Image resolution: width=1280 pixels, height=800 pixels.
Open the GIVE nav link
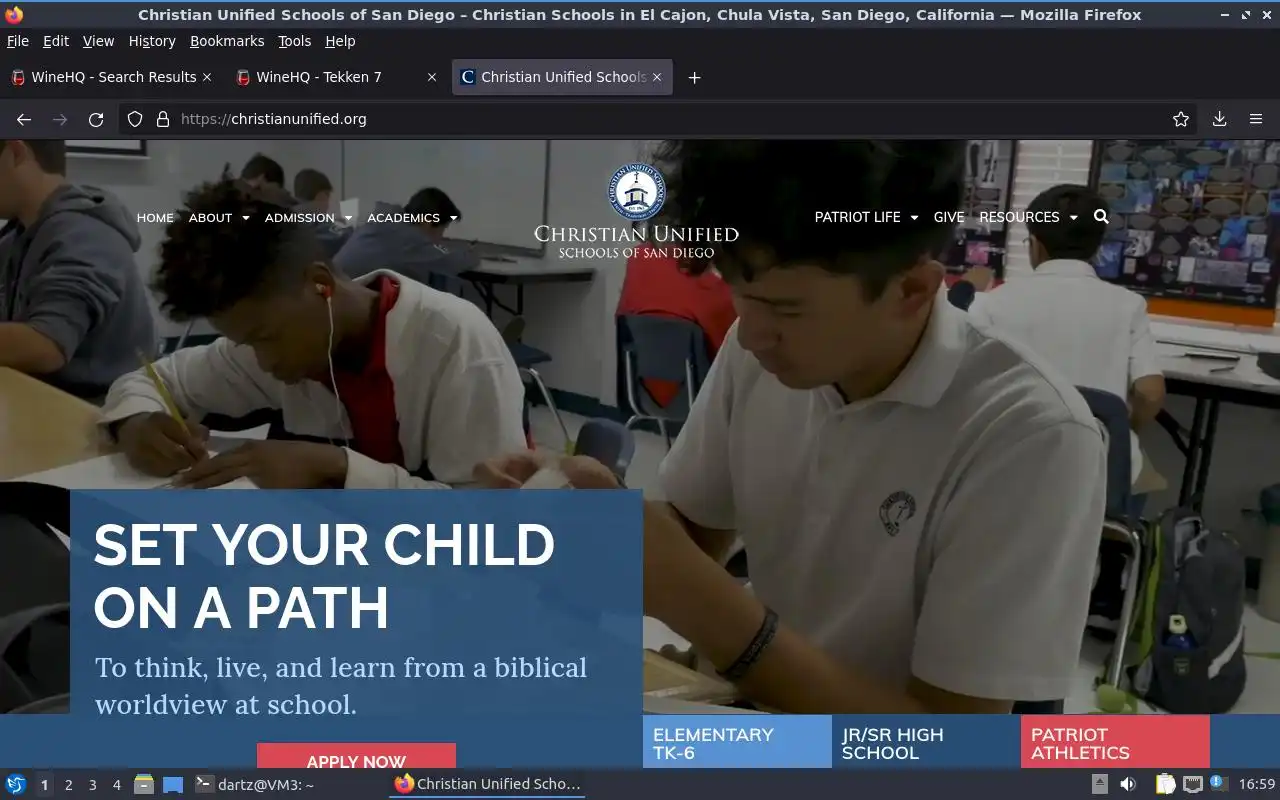(x=949, y=217)
